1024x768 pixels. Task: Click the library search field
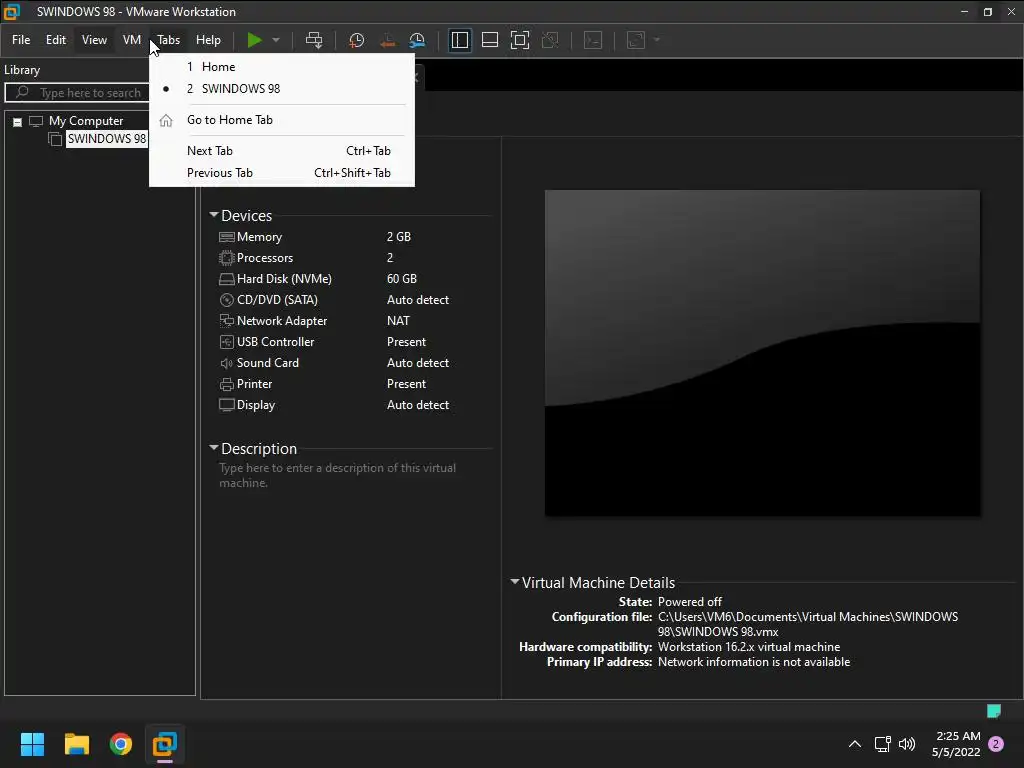78,93
